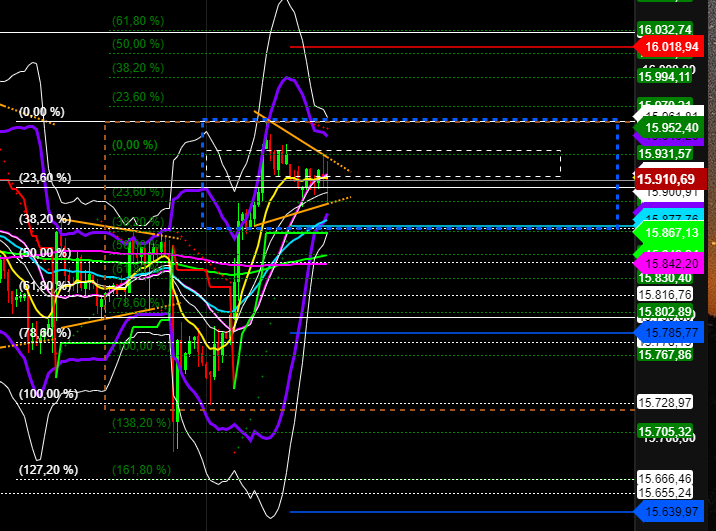Click the 15.802,89 price label
This screenshot has width=716, height=531.
pos(664,312)
